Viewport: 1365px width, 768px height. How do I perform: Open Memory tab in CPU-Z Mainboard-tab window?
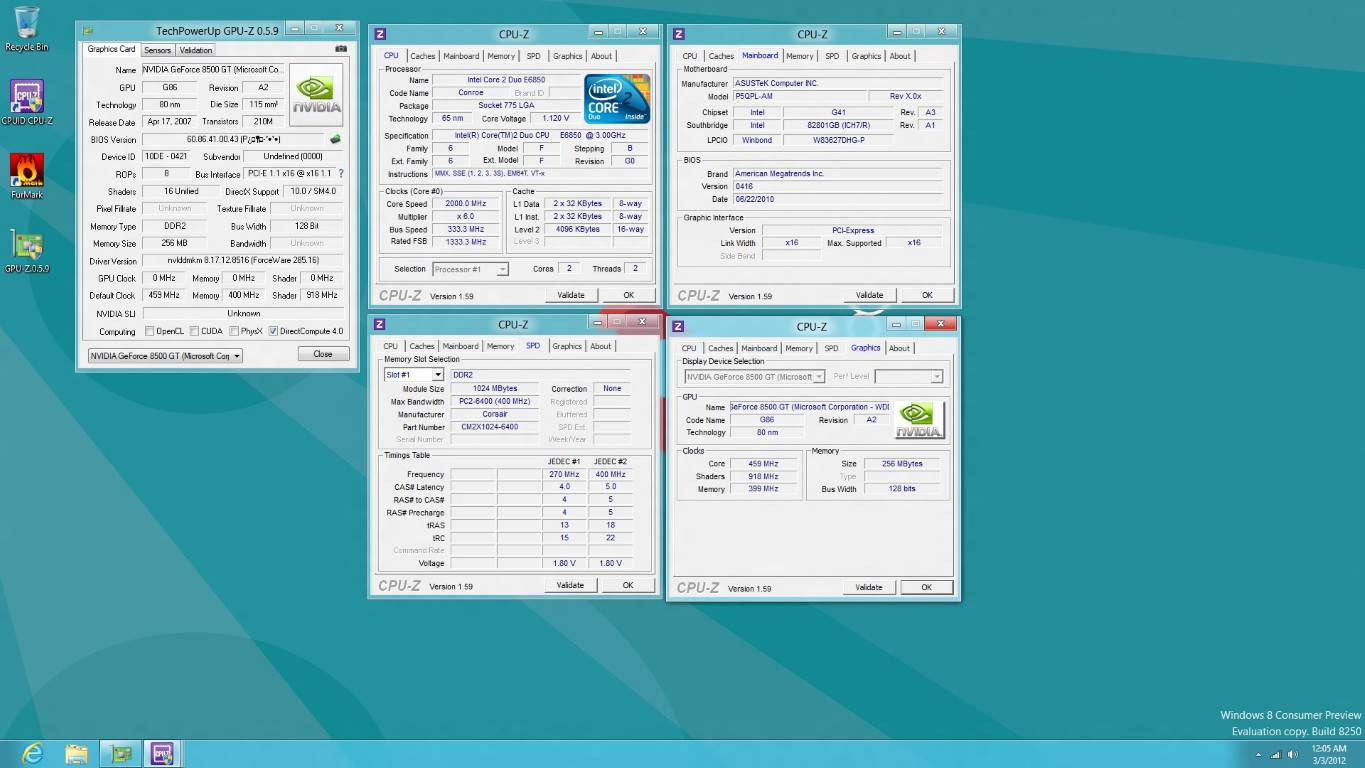tap(800, 56)
